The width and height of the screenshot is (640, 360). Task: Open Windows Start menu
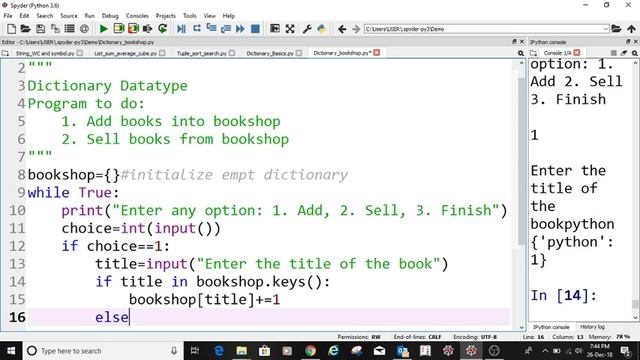(11, 351)
